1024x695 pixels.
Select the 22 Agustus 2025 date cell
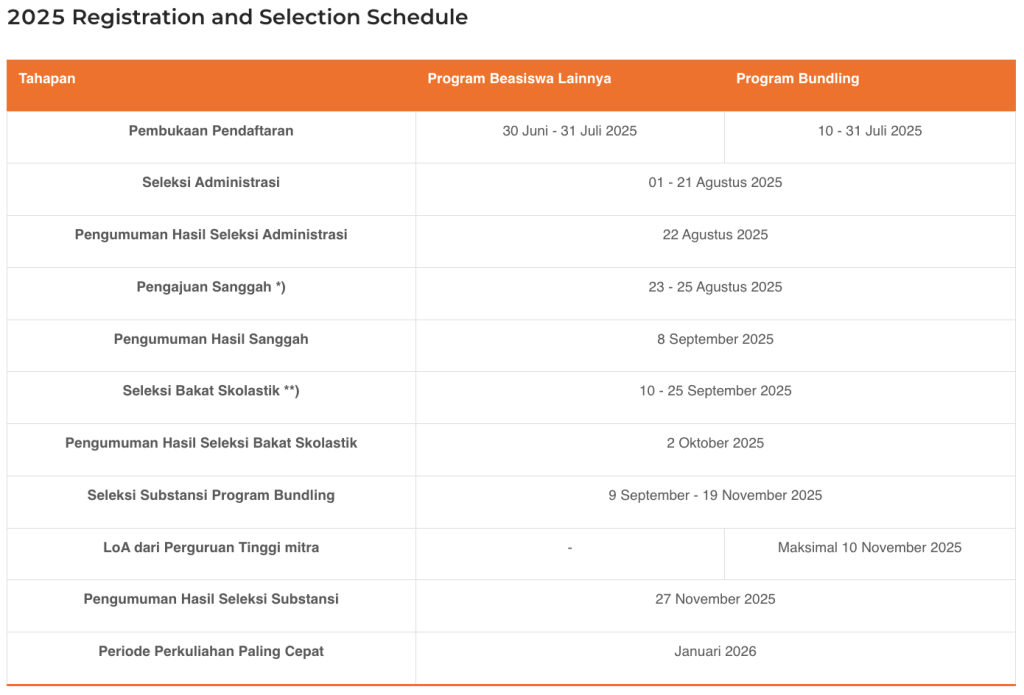pyautogui.click(x=715, y=234)
